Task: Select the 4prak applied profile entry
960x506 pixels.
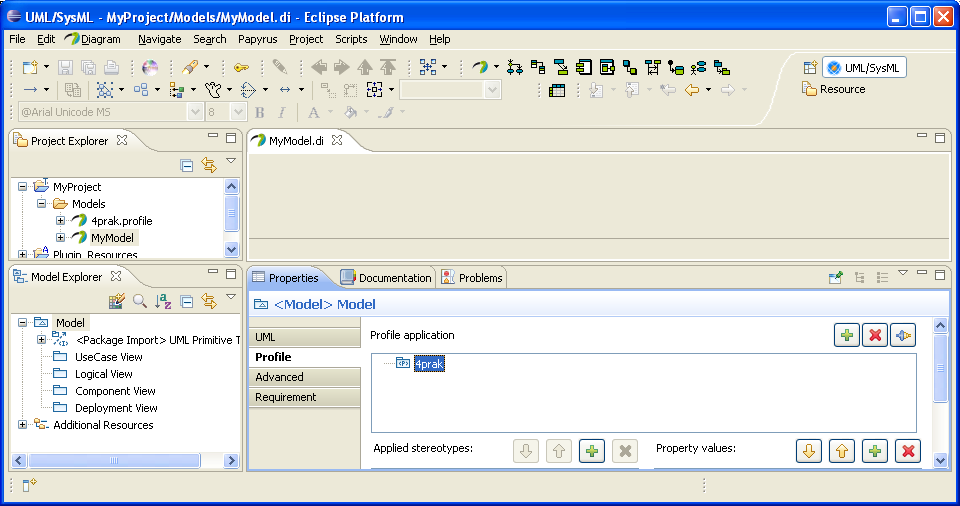Action: tap(429, 364)
